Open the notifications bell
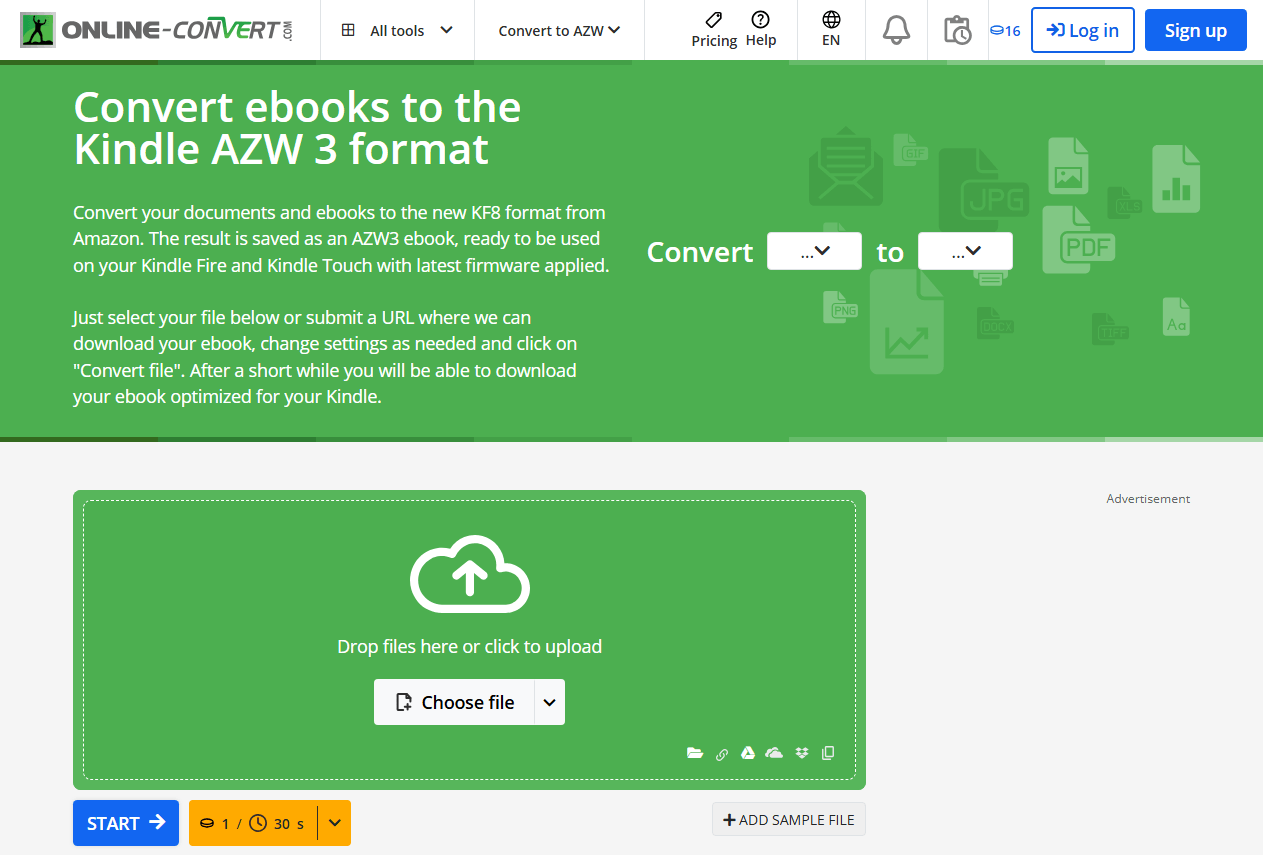The width and height of the screenshot is (1263, 855). (896, 30)
